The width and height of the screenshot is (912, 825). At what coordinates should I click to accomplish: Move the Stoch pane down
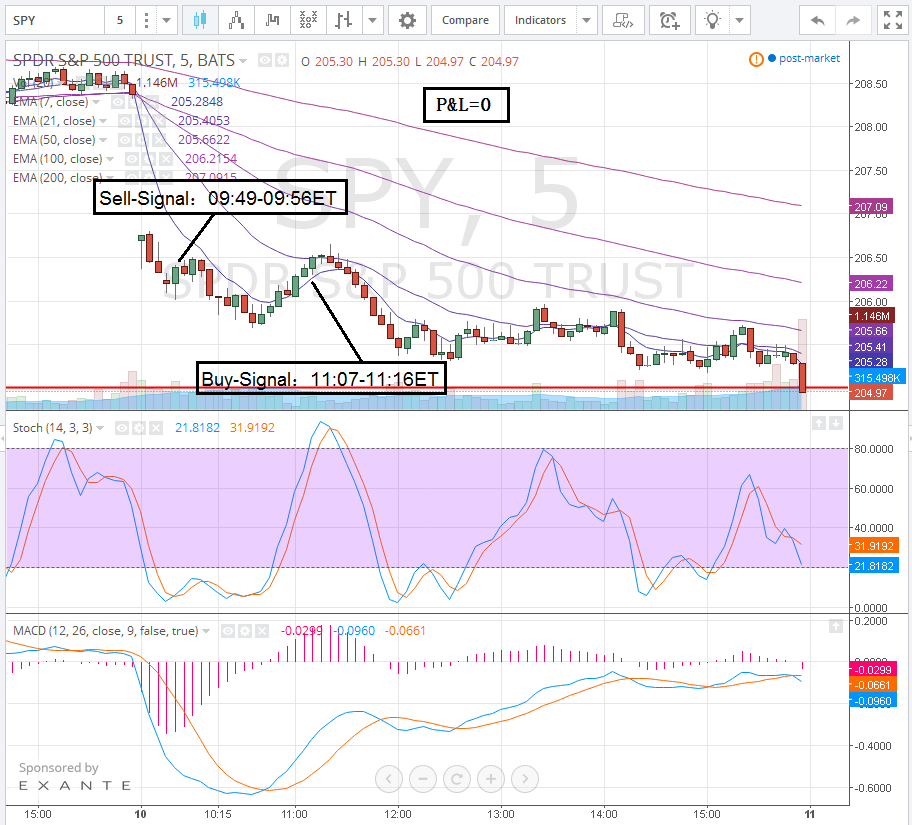point(836,424)
